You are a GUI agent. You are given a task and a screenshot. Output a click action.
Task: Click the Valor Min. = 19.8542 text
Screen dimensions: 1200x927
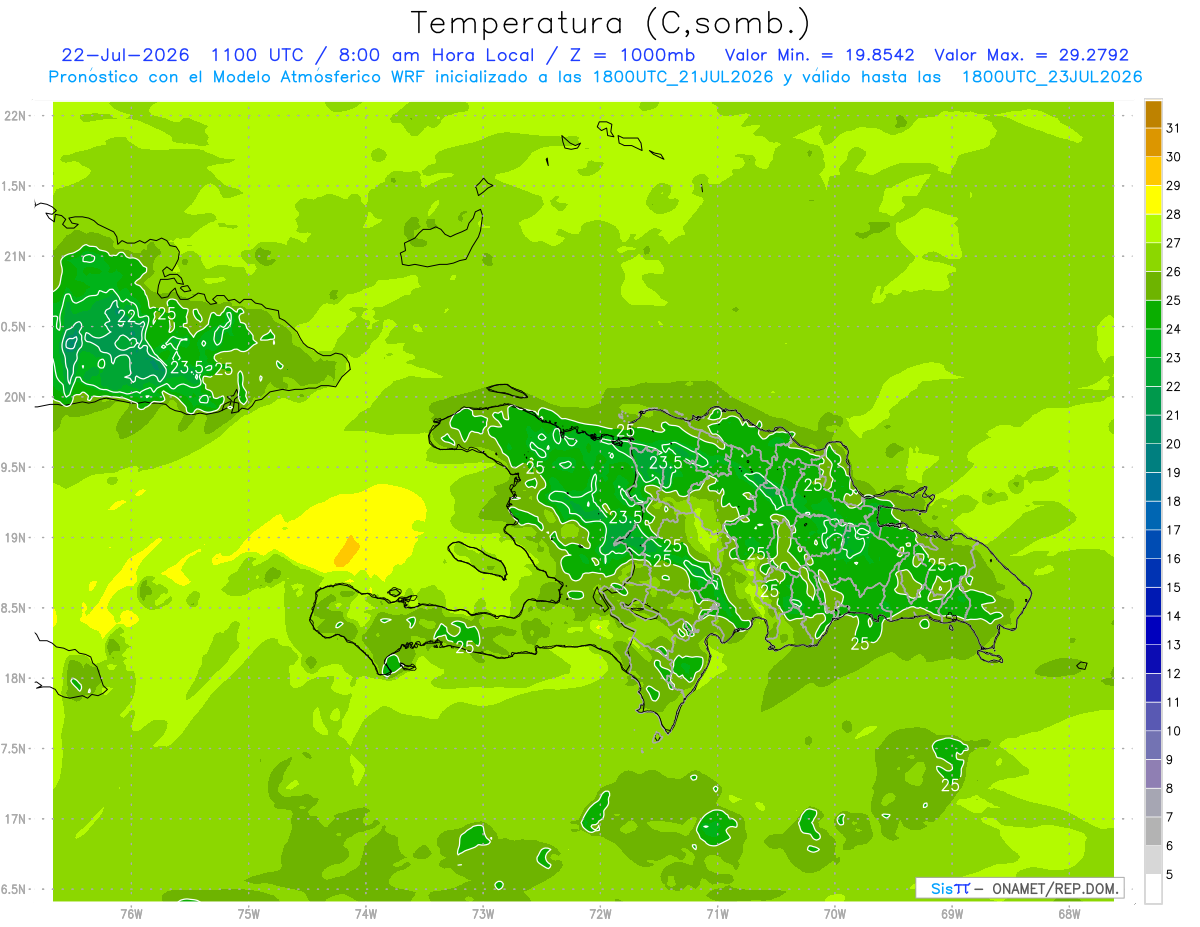pyautogui.click(x=820, y=55)
